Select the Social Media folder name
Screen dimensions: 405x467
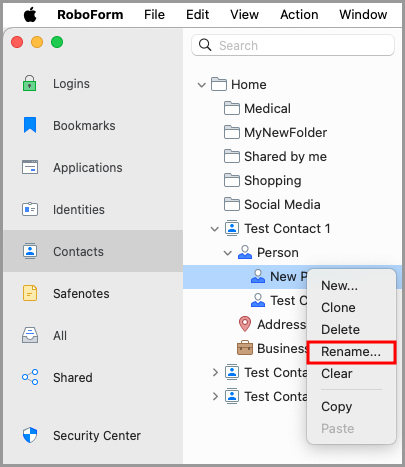(x=282, y=205)
